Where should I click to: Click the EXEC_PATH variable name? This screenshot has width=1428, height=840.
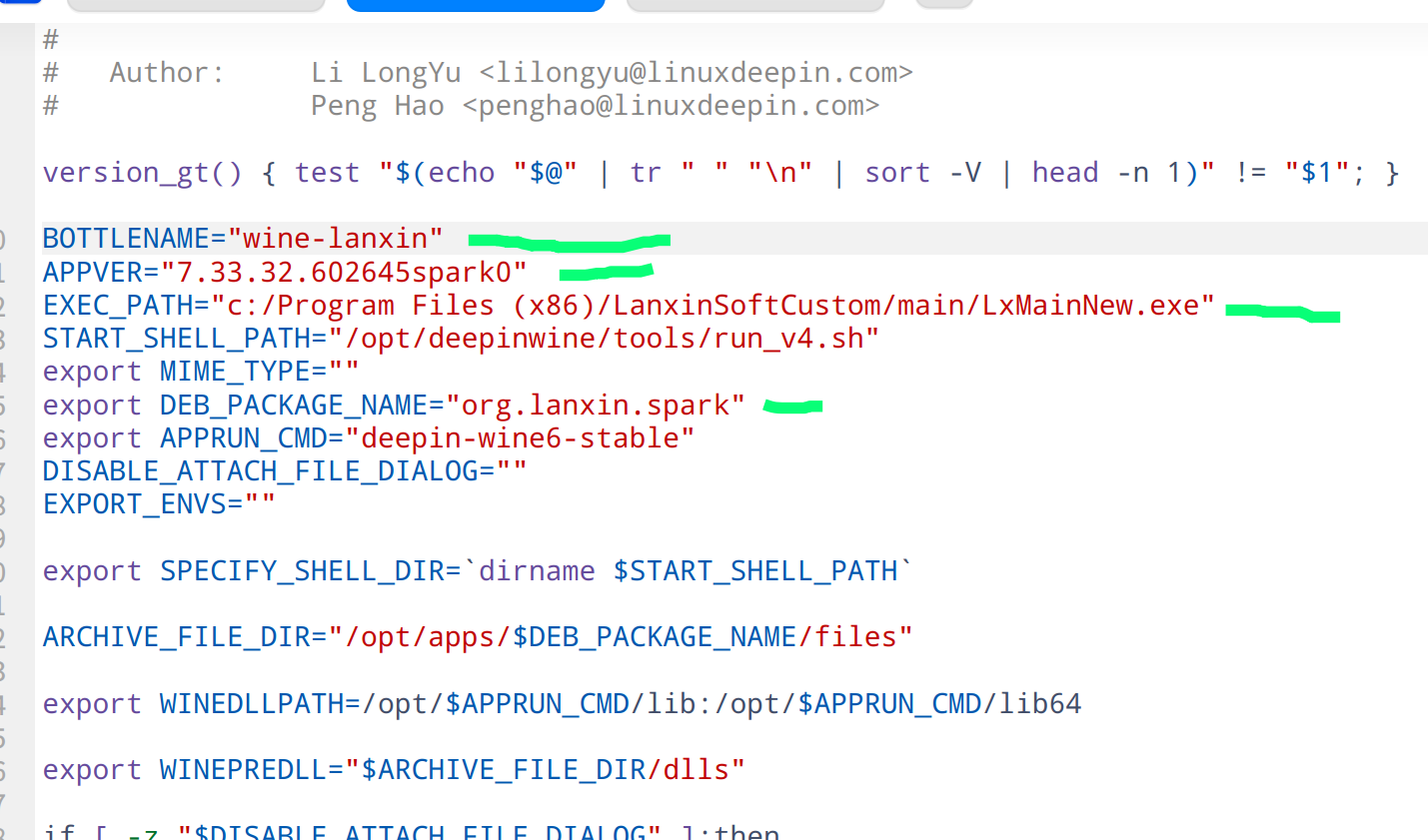tap(118, 306)
